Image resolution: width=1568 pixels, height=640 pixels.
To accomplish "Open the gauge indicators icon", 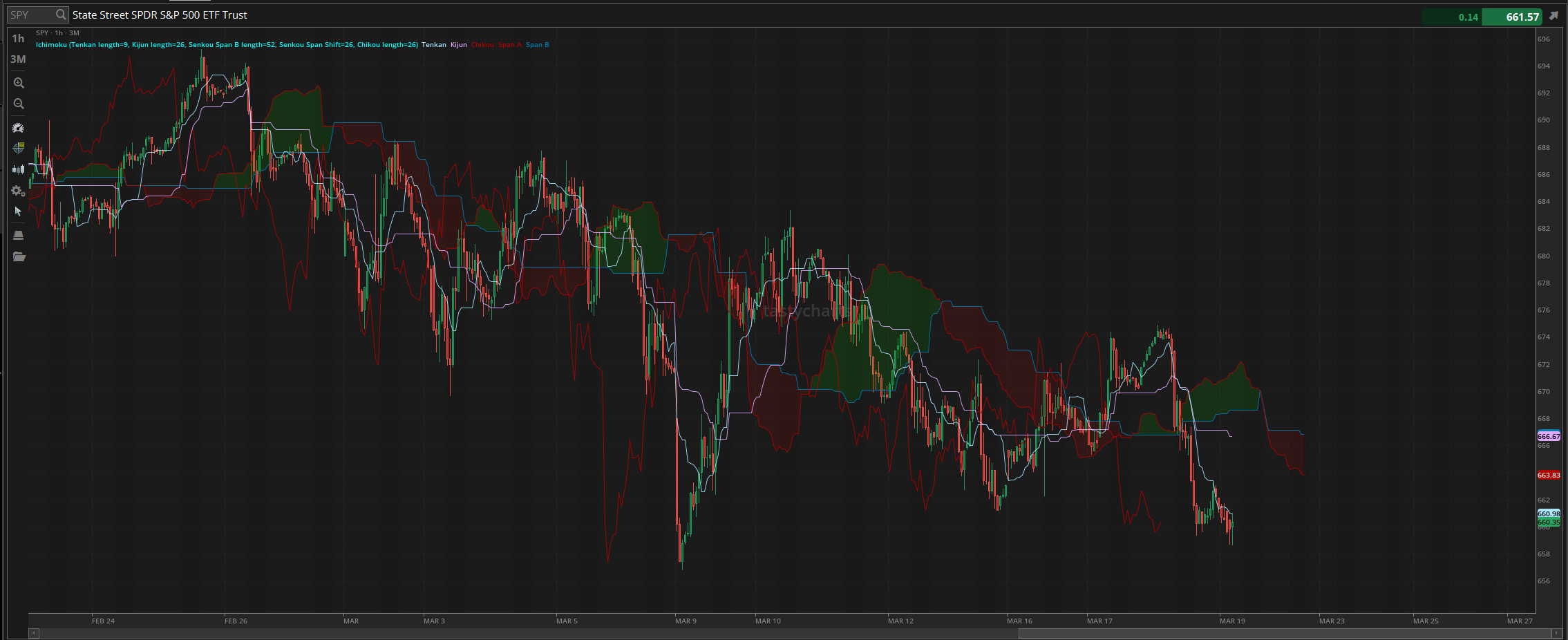I will 19,128.
